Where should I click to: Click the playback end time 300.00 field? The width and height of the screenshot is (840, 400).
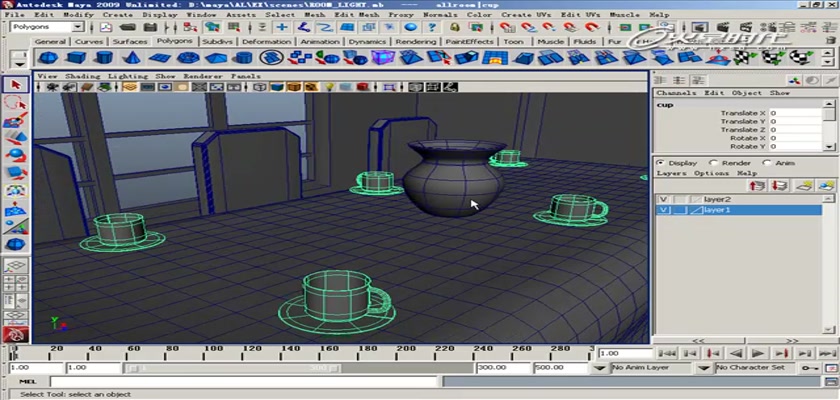pyautogui.click(x=502, y=368)
